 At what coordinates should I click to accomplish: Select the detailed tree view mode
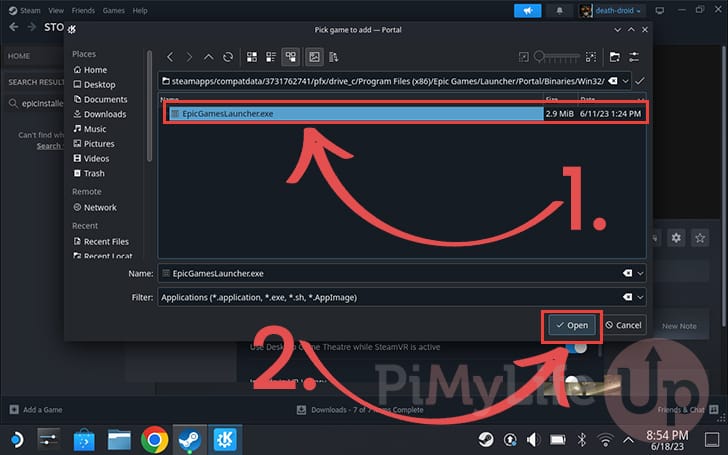(291, 57)
